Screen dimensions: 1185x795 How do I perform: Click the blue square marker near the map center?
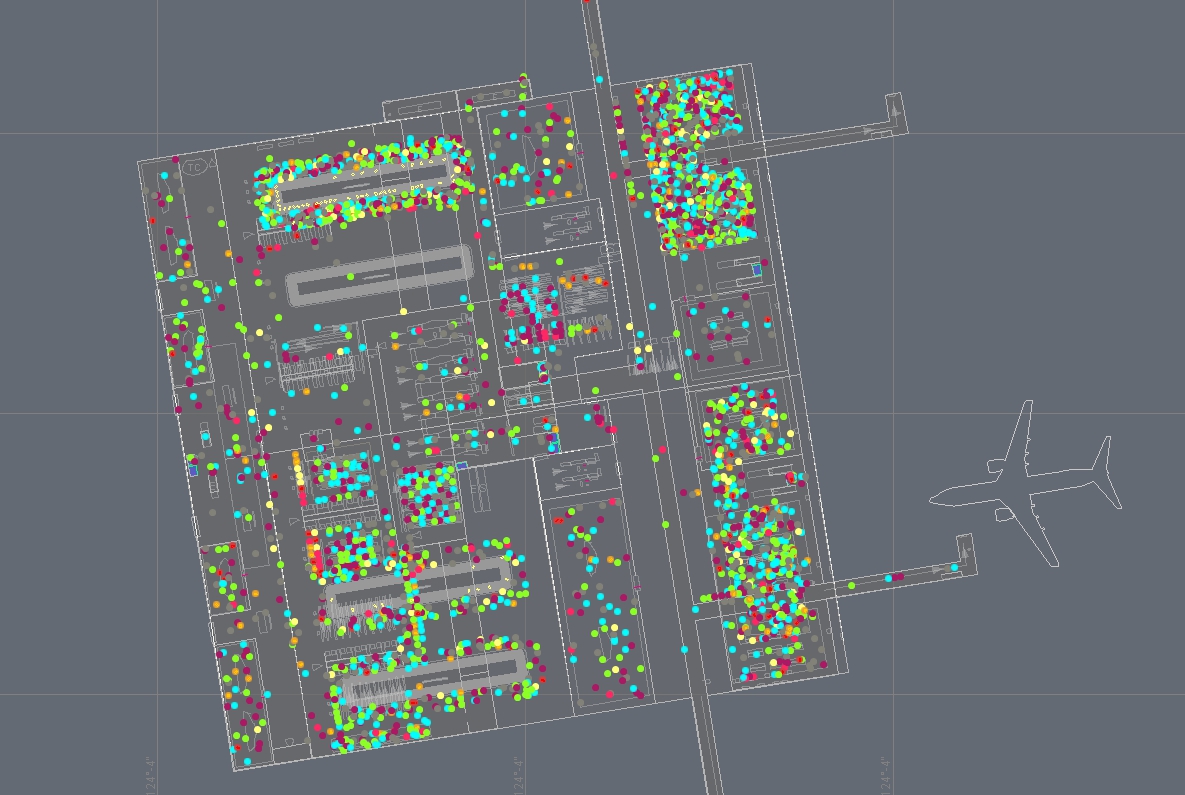(x=461, y=465)
